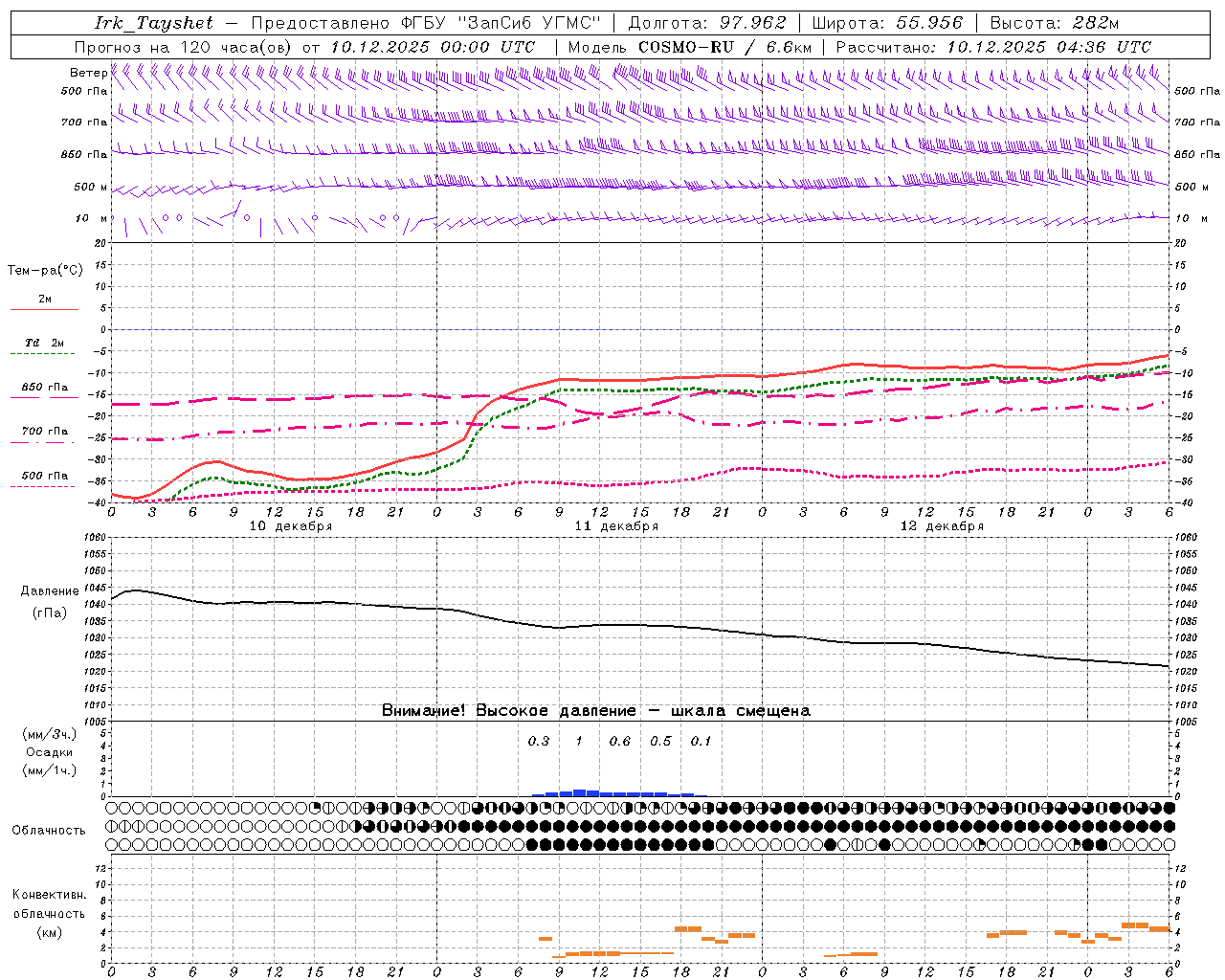Viewport: 1225px width, 980px height.
Task: Click the 0.5 precipitation amount
Action: click(x=660, y=741)
